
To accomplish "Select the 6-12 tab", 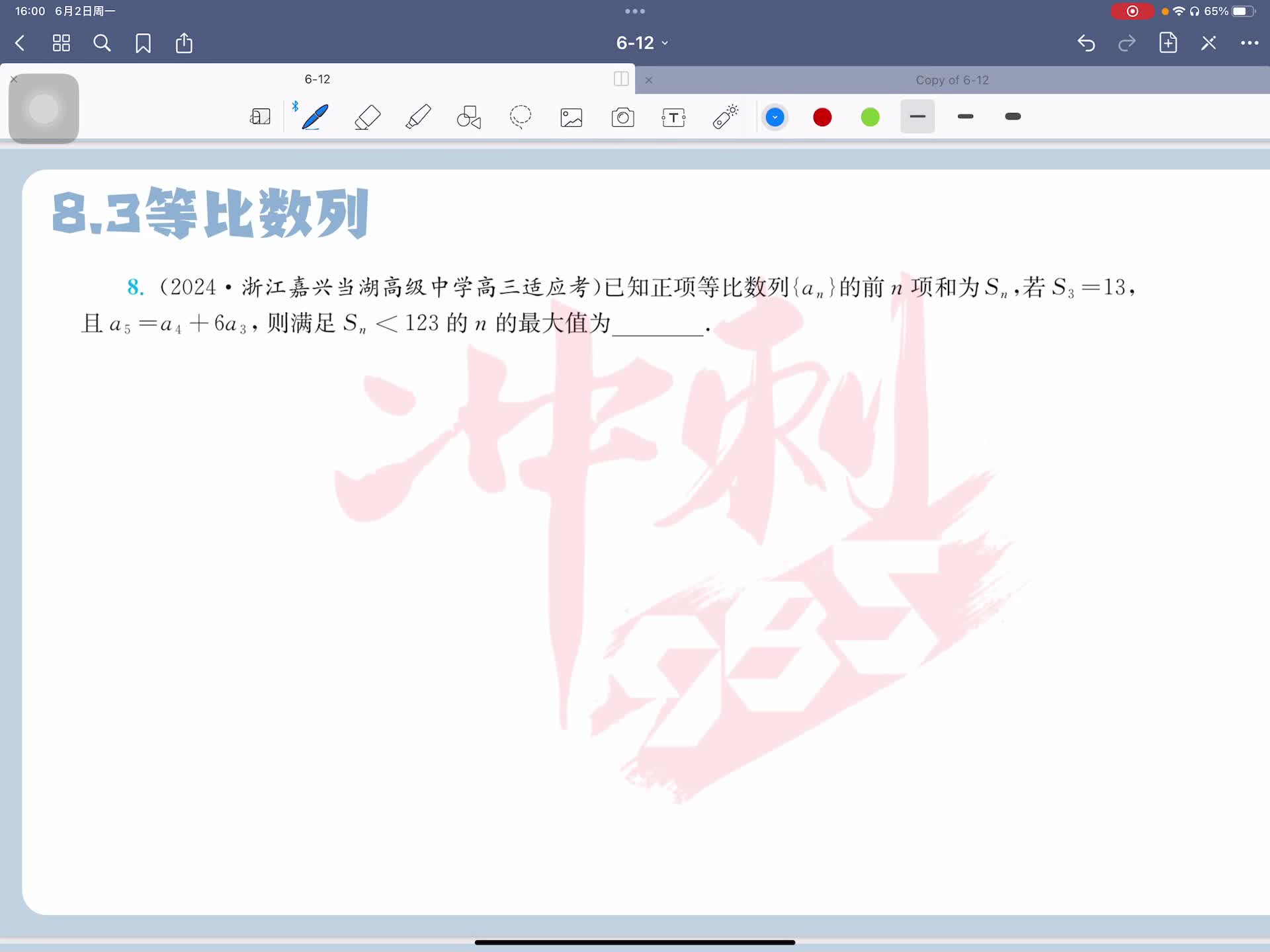I will (317, 79).
